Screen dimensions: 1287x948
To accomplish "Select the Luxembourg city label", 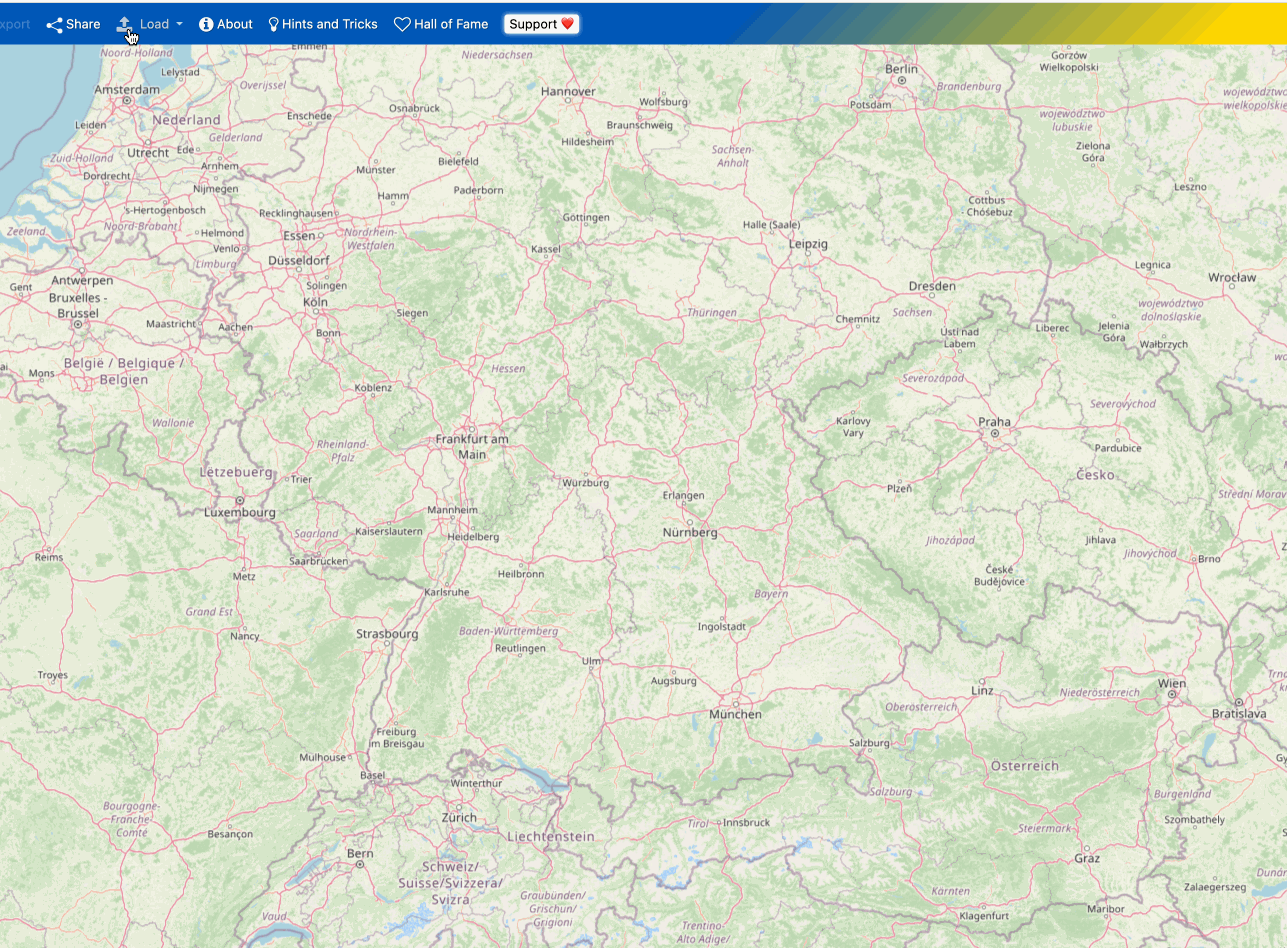I will (x=239, y=513).
